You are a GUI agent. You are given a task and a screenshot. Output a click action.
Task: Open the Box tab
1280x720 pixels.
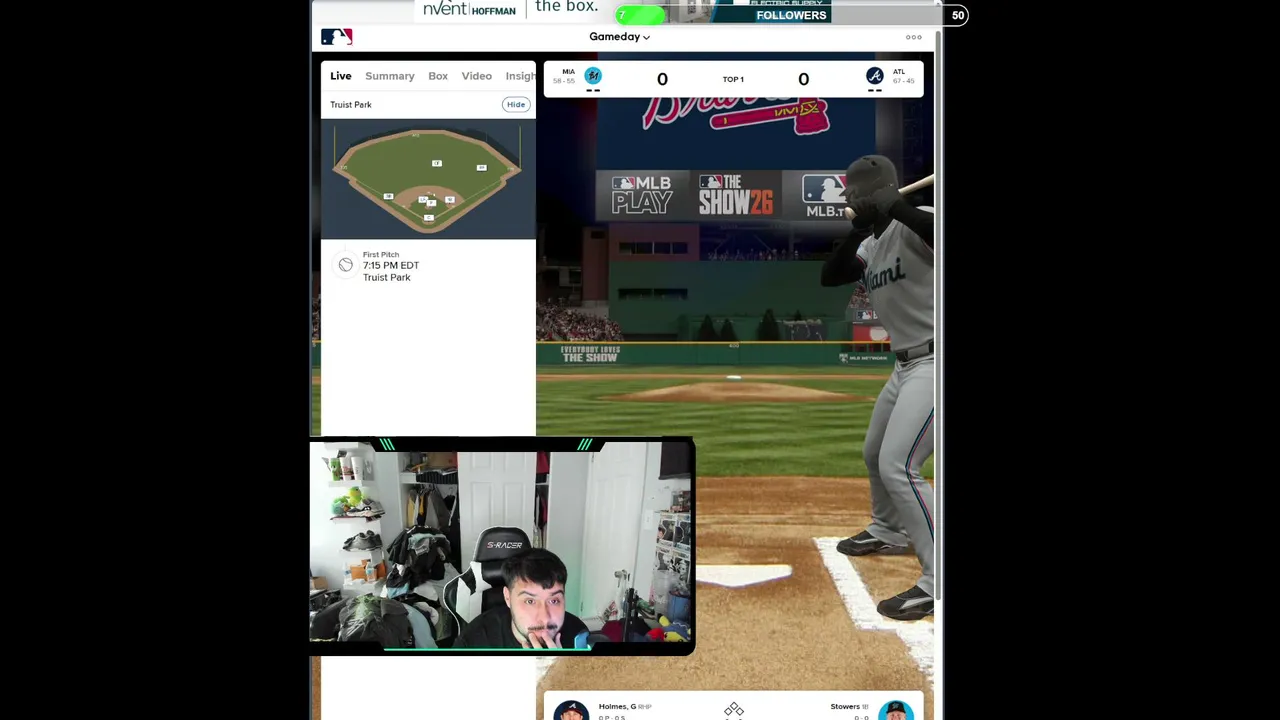click(x=438, y=76)
